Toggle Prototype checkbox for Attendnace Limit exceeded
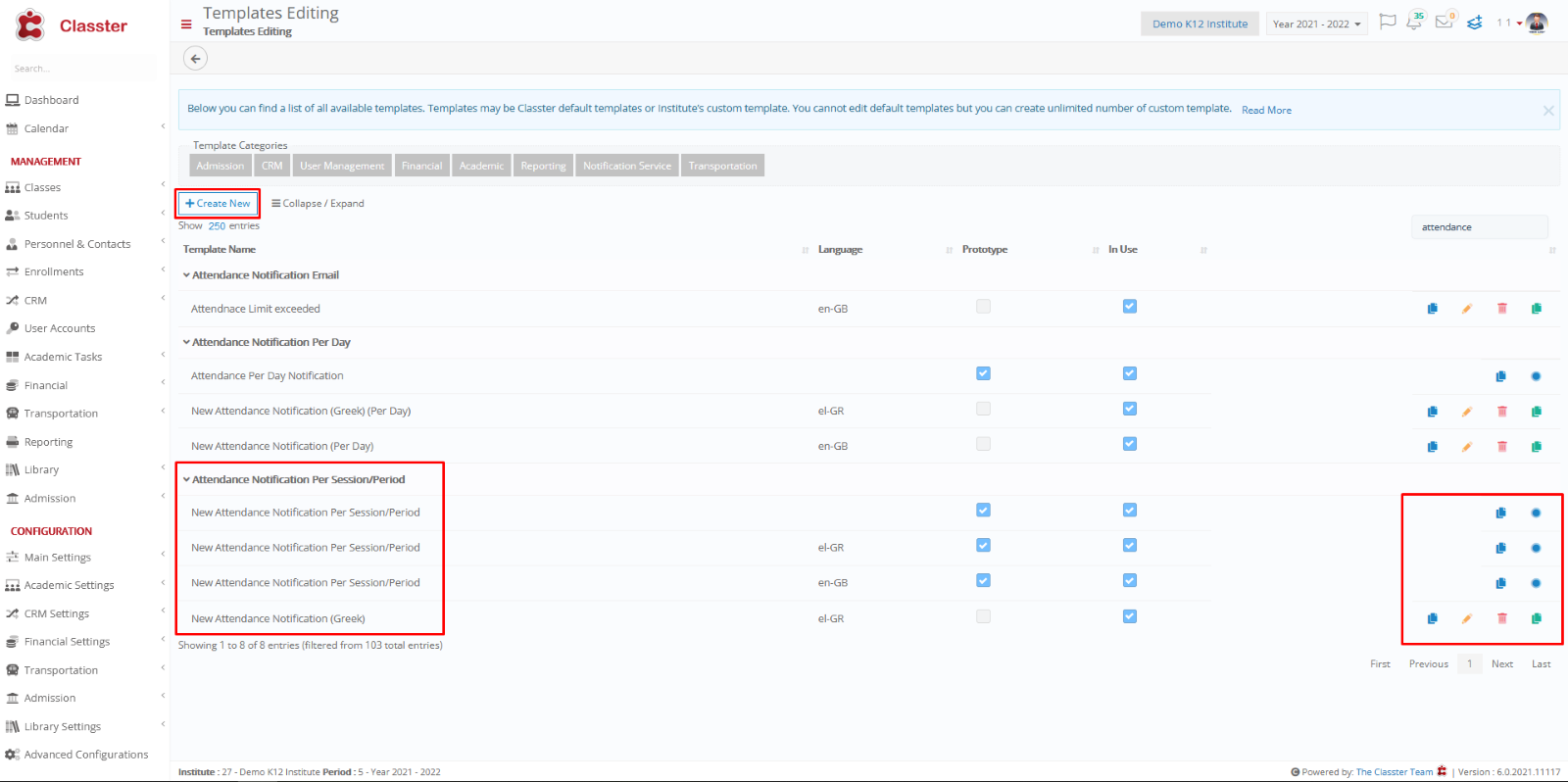The height and width of the screenshot is (782, 1568). tap(983, 307)
